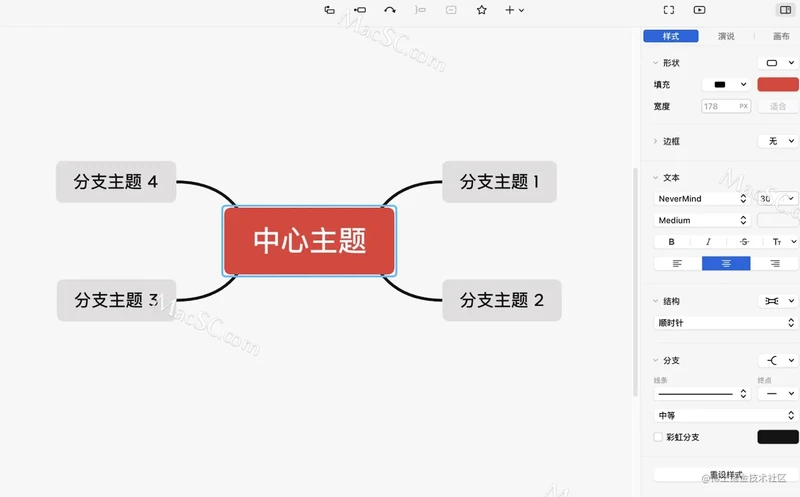Enter ZEN full-screen mode icon

[669, 10]
